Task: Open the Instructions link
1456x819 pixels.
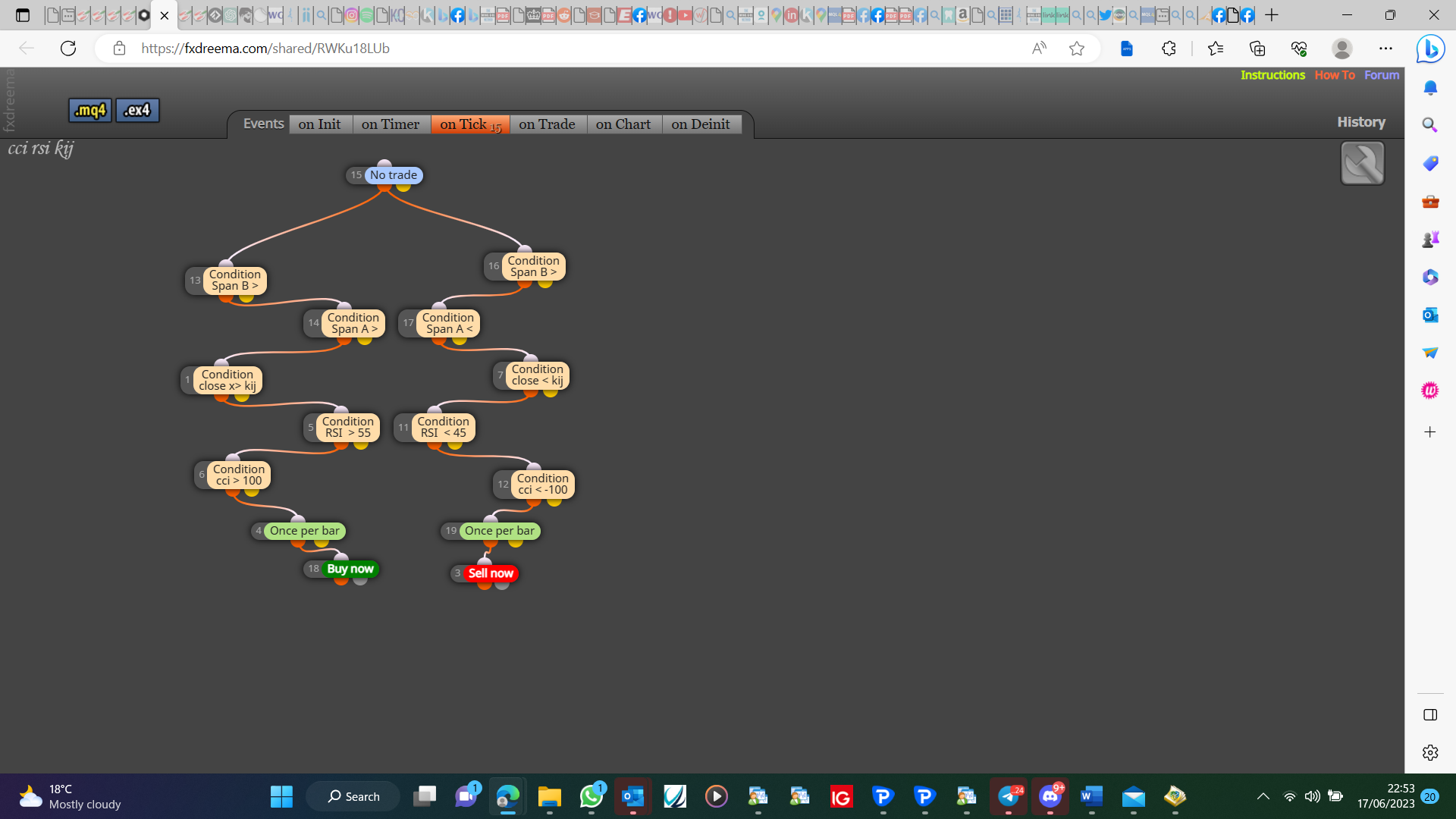Action: point(1272,75)
